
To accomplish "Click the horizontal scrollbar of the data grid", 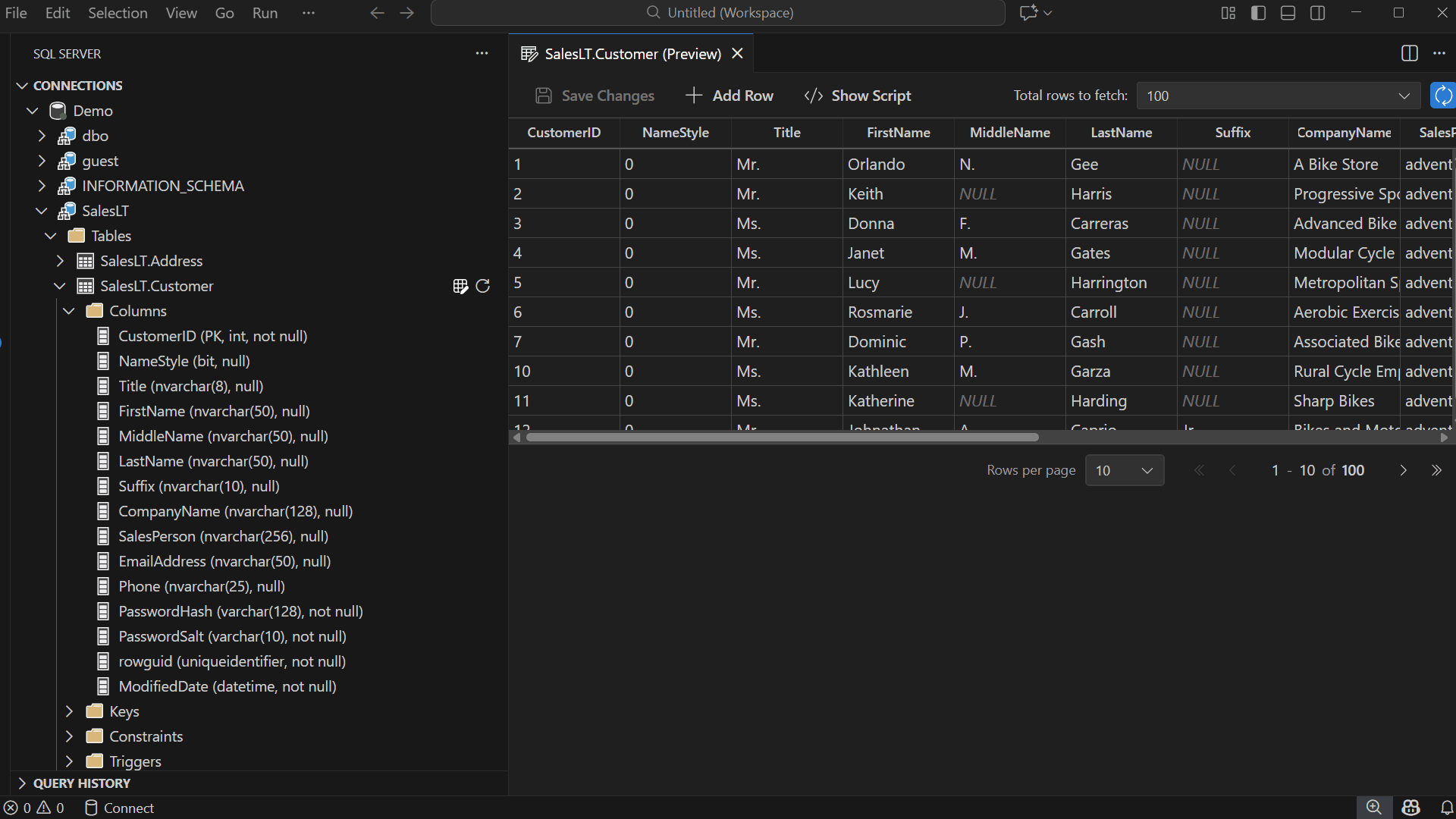I will point(781,438).
